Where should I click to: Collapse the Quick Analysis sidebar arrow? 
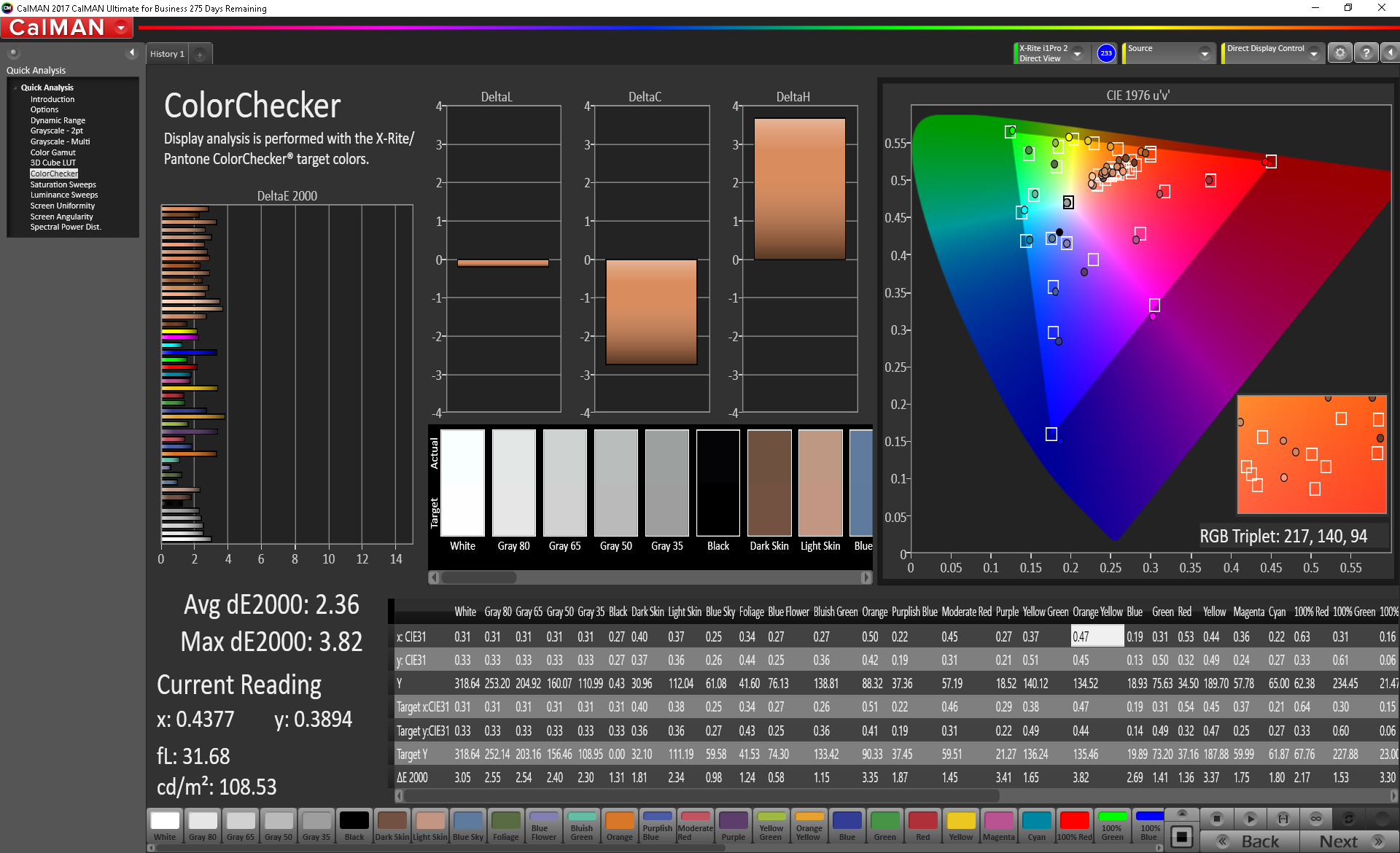tap(132, 52)
